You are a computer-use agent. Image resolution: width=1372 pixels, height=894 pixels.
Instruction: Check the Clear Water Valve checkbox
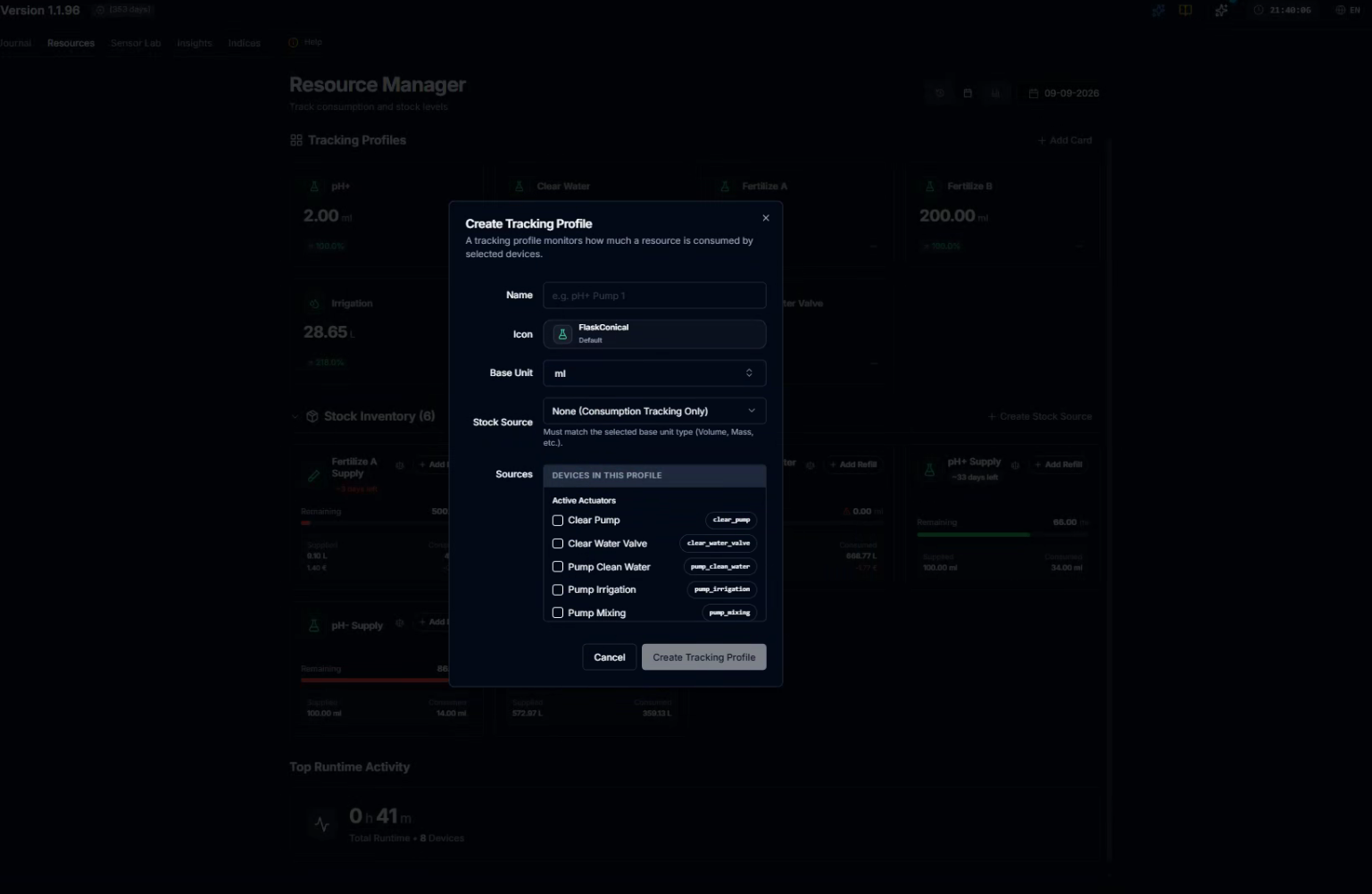(x=558, y=544)
